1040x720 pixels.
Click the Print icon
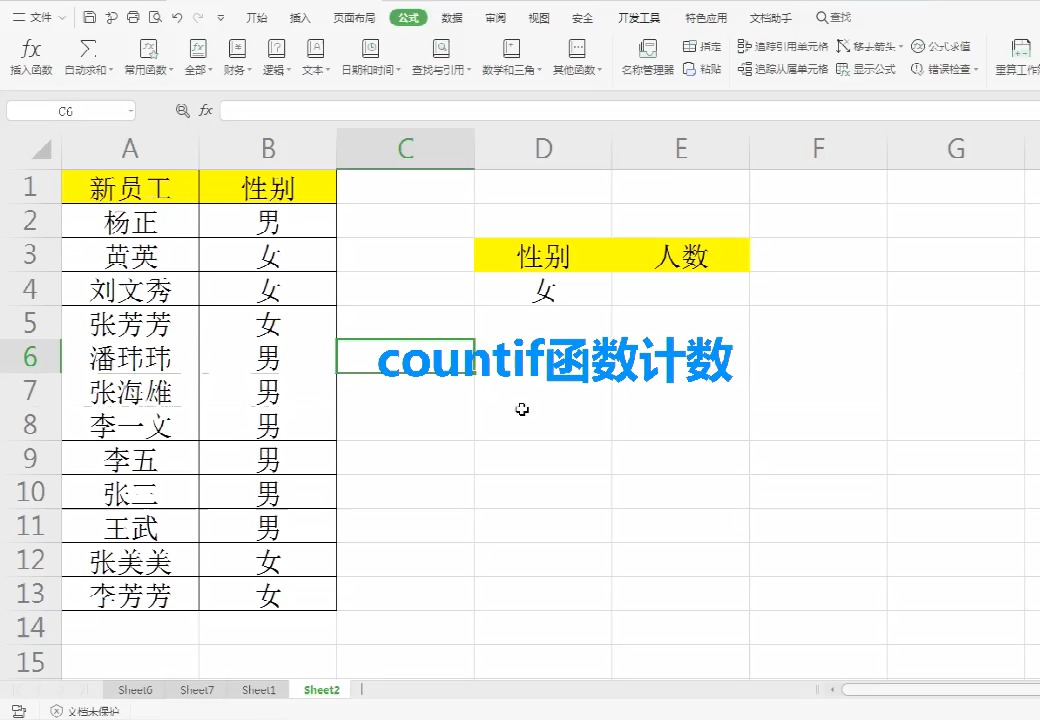[x=133, y=17]
